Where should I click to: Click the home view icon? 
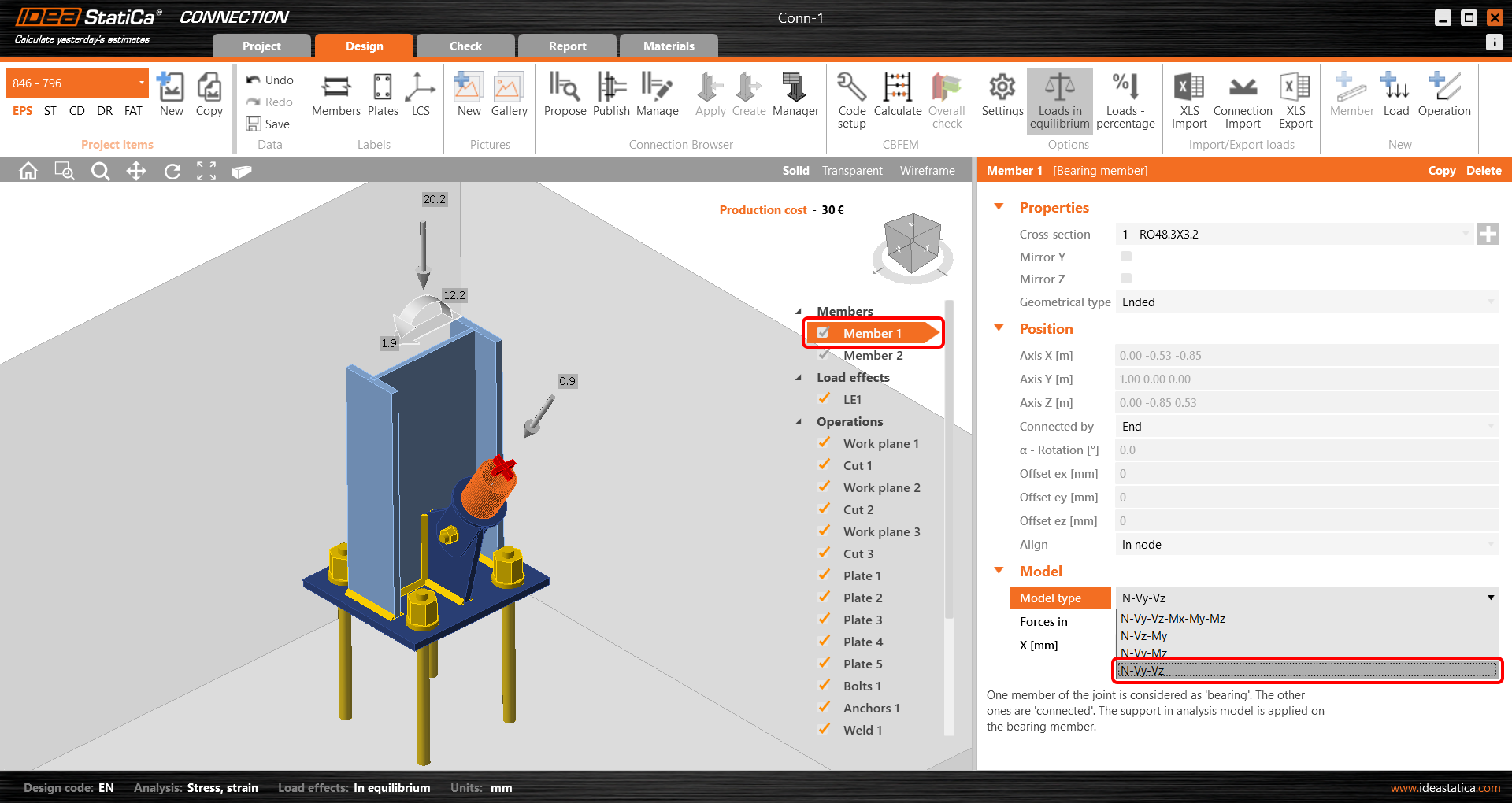(x=28, y=171)
